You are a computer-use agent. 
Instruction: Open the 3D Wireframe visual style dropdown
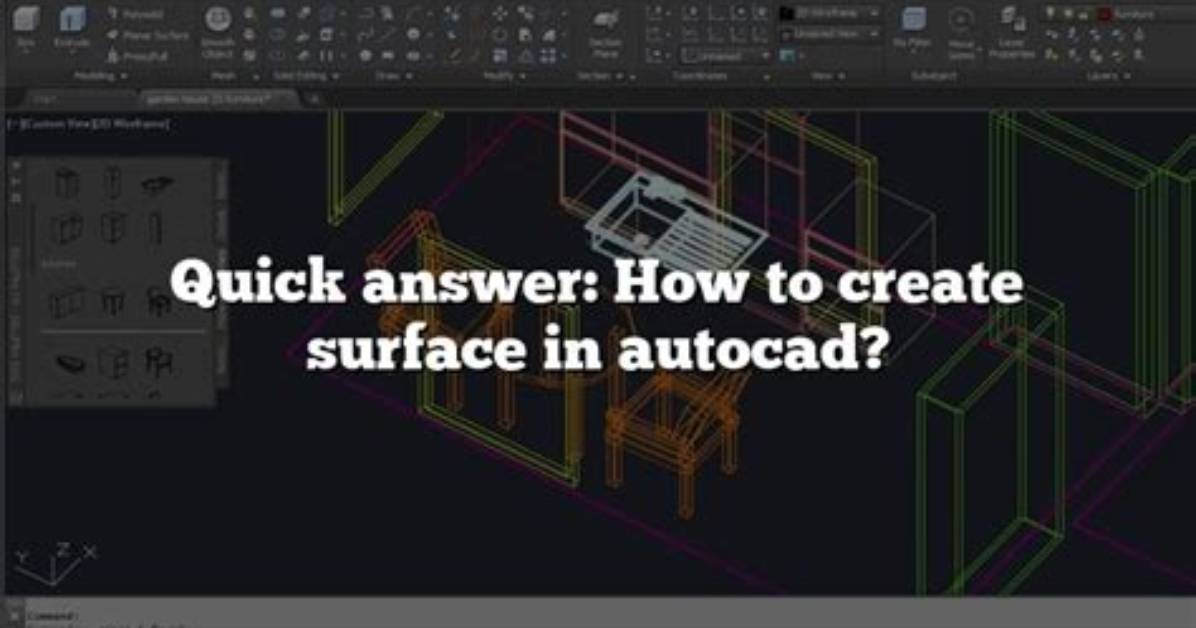829,14
